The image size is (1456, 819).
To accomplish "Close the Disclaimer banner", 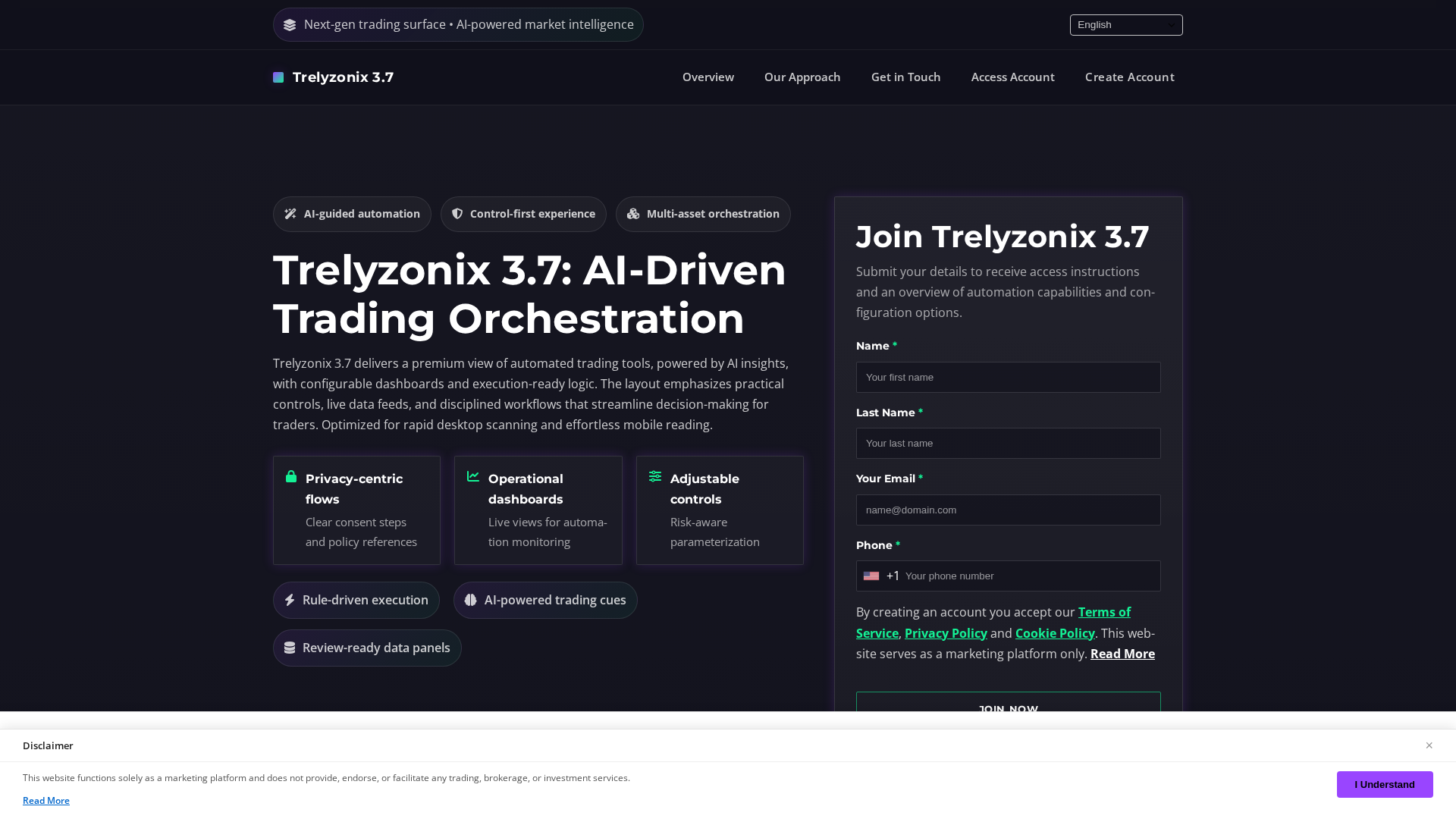I will coord(1429,745).
